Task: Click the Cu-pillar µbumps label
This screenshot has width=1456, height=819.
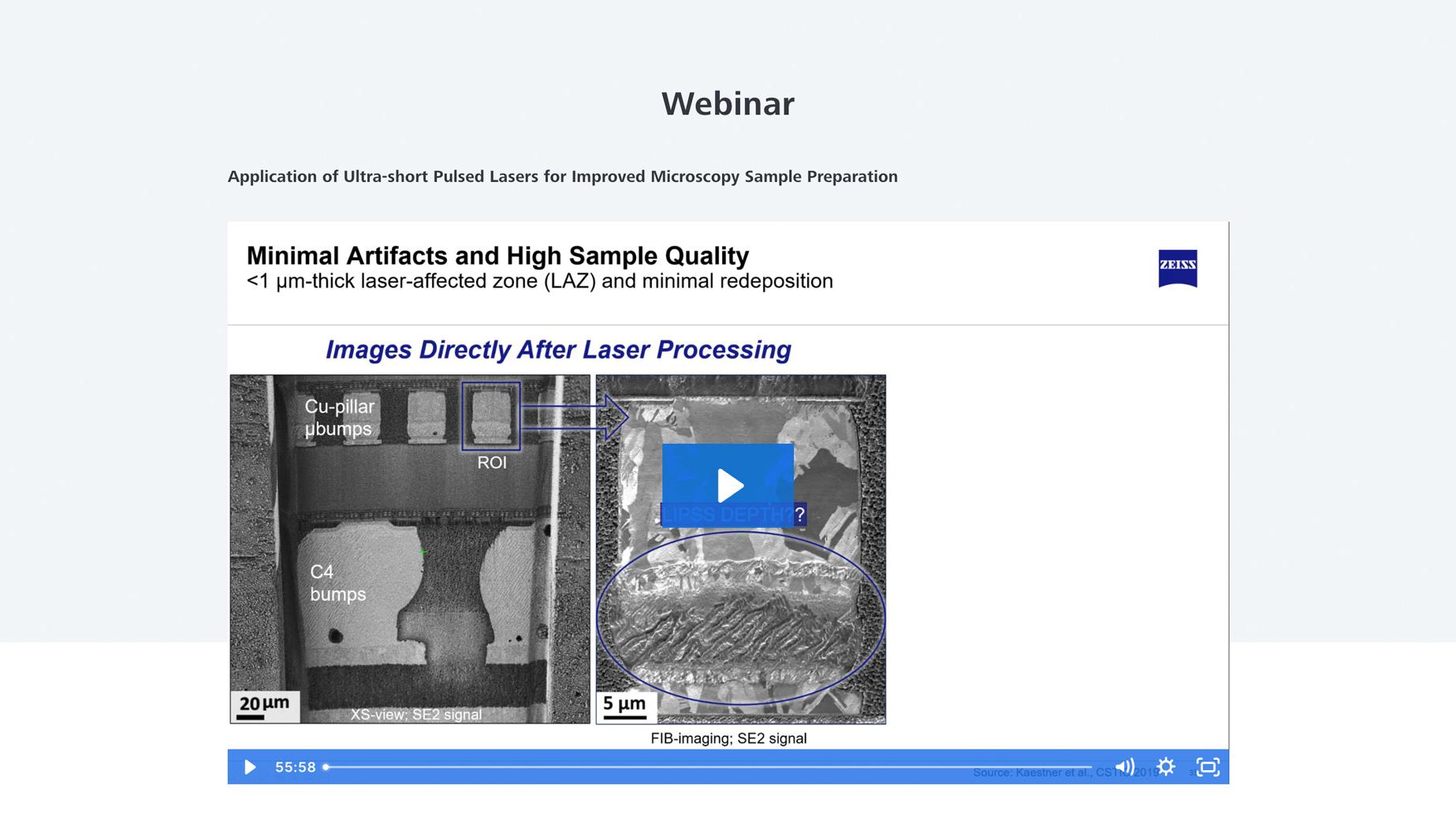Action: 341,419
